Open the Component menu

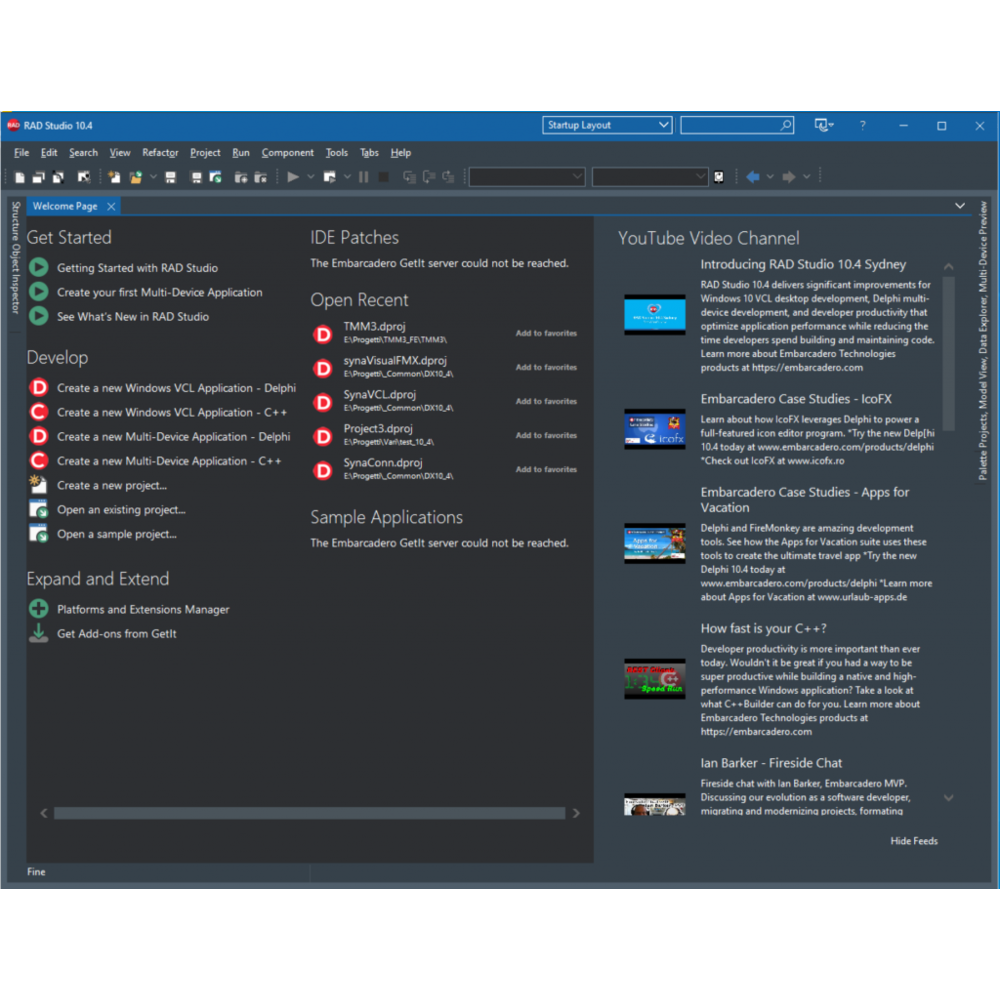click(287, 153)
